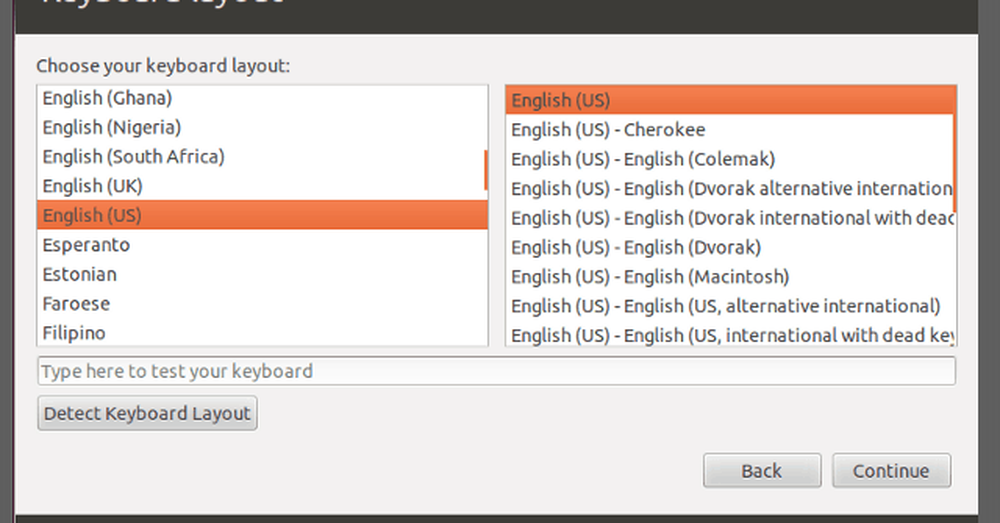
Task: Click the left list's orange scrollbar
Action: tap(485, 170)
